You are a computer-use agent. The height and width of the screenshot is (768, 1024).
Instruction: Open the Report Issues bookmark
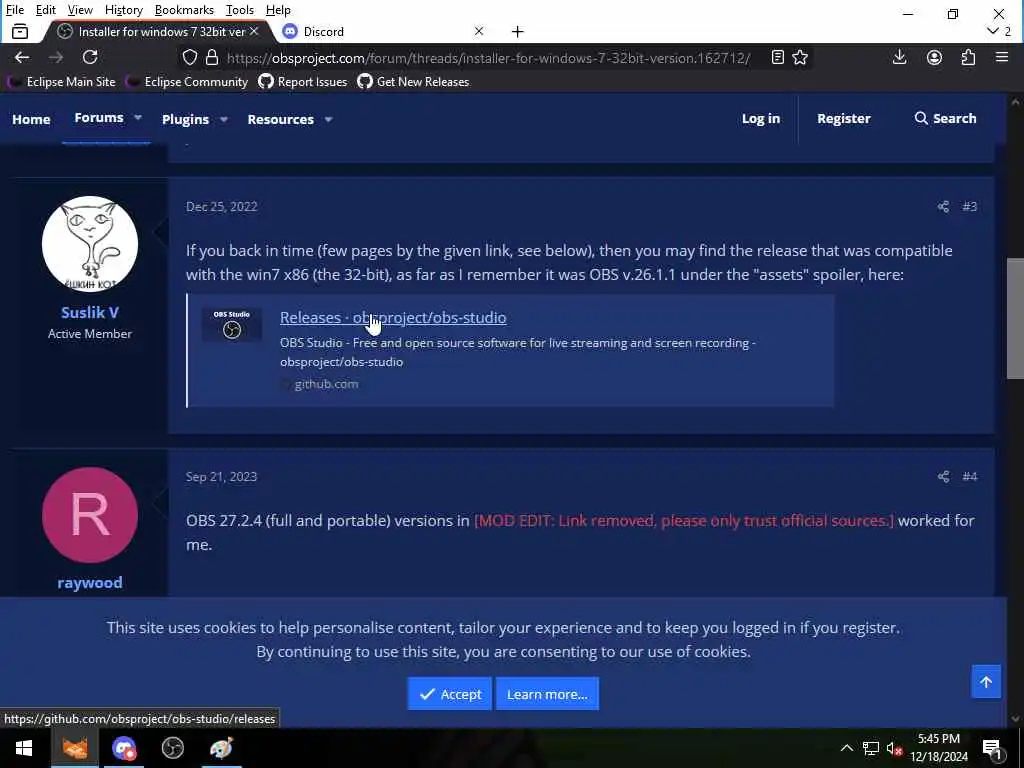303,82
